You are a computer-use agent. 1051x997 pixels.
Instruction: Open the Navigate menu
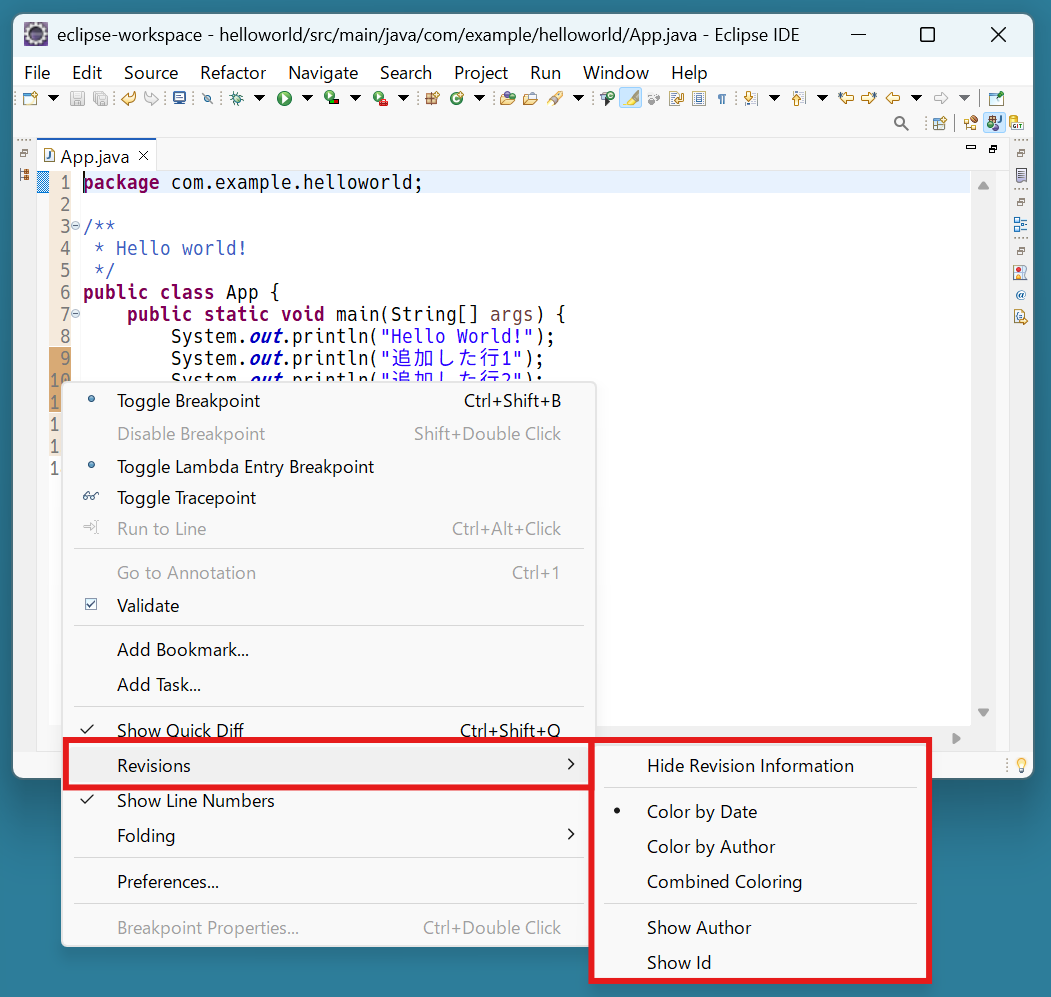(323, 72)
